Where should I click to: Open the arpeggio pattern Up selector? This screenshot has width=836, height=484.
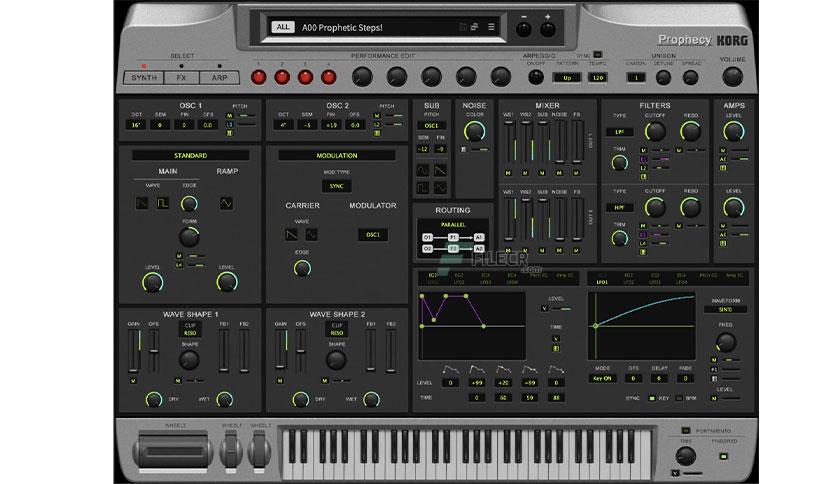pos(567,78)
